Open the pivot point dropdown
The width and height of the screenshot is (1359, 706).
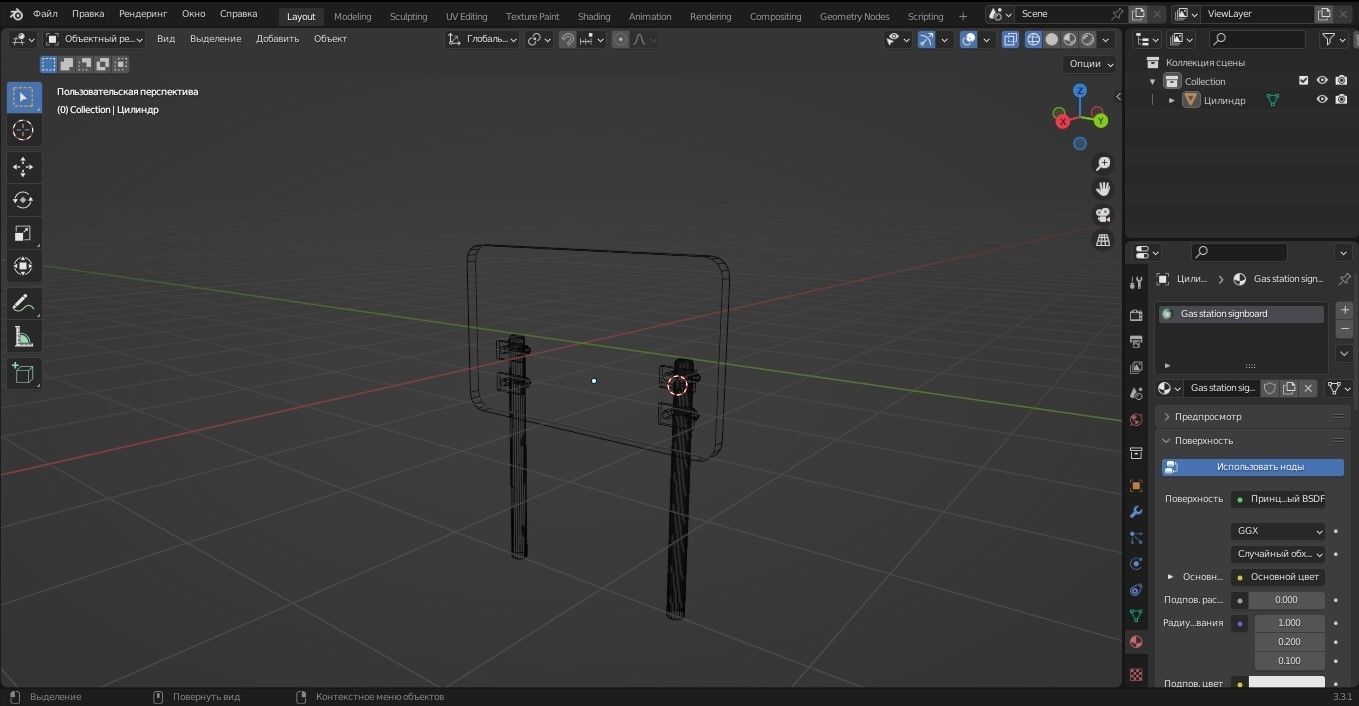pos(539,39)
